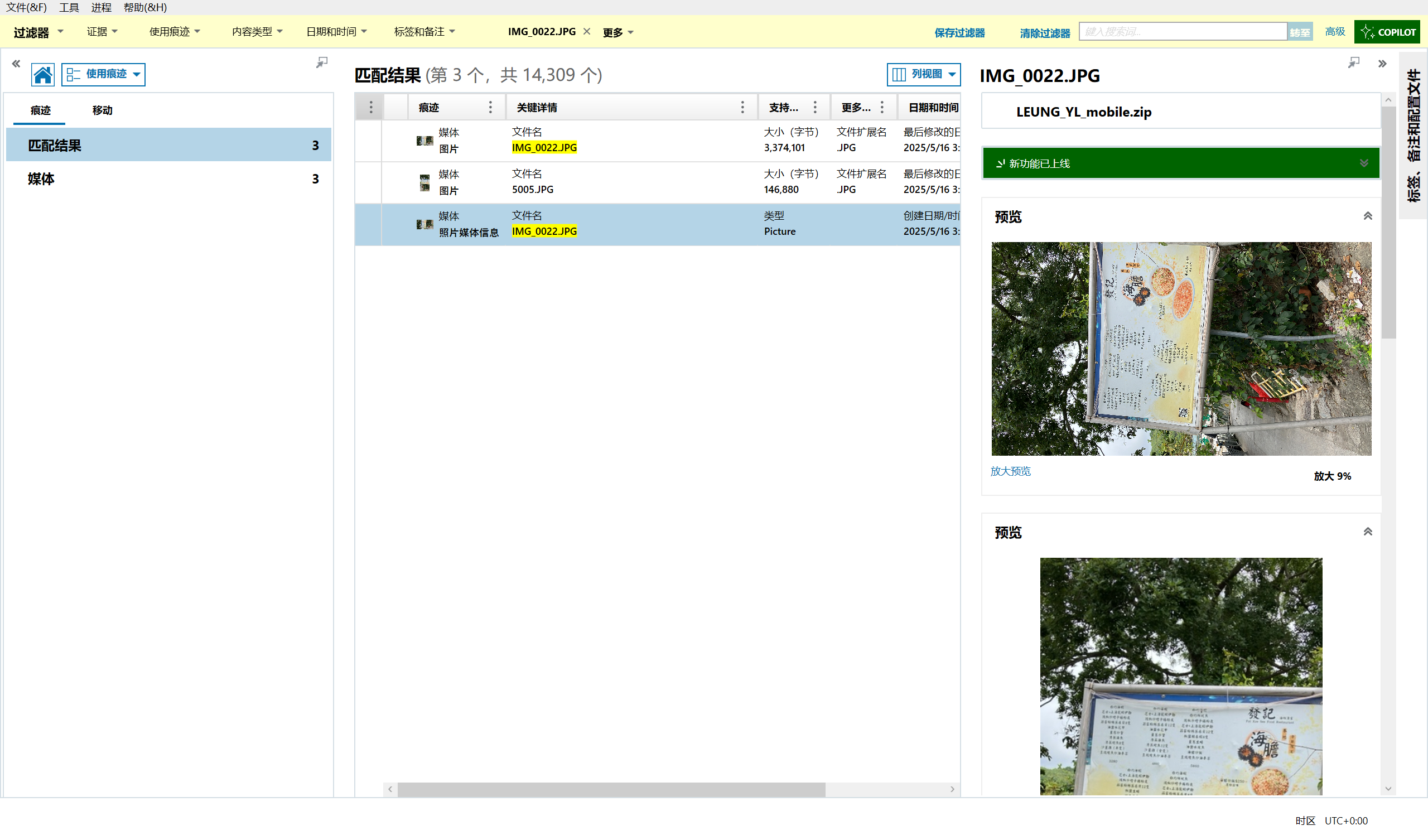
Task: Switch to the 移动 tab
Action: 102,110
